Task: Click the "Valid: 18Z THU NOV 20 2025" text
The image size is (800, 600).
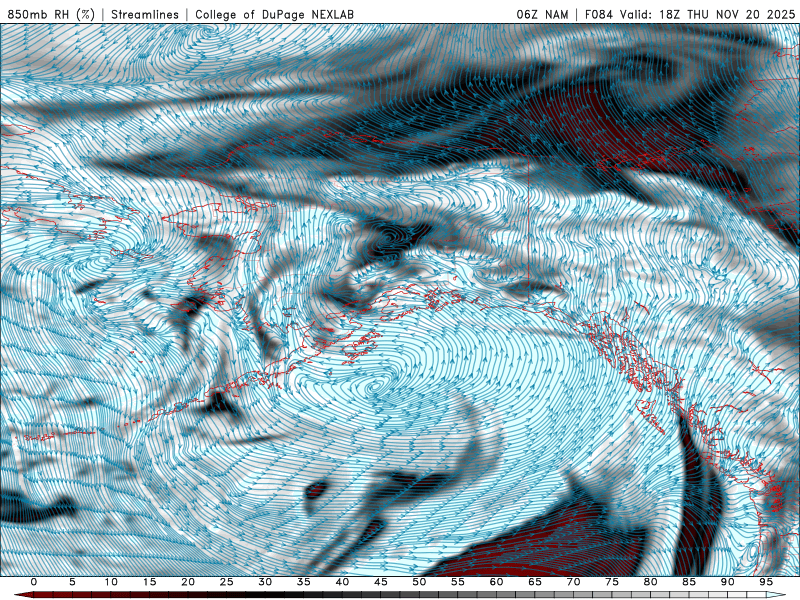Action: [x=707, y=14]
